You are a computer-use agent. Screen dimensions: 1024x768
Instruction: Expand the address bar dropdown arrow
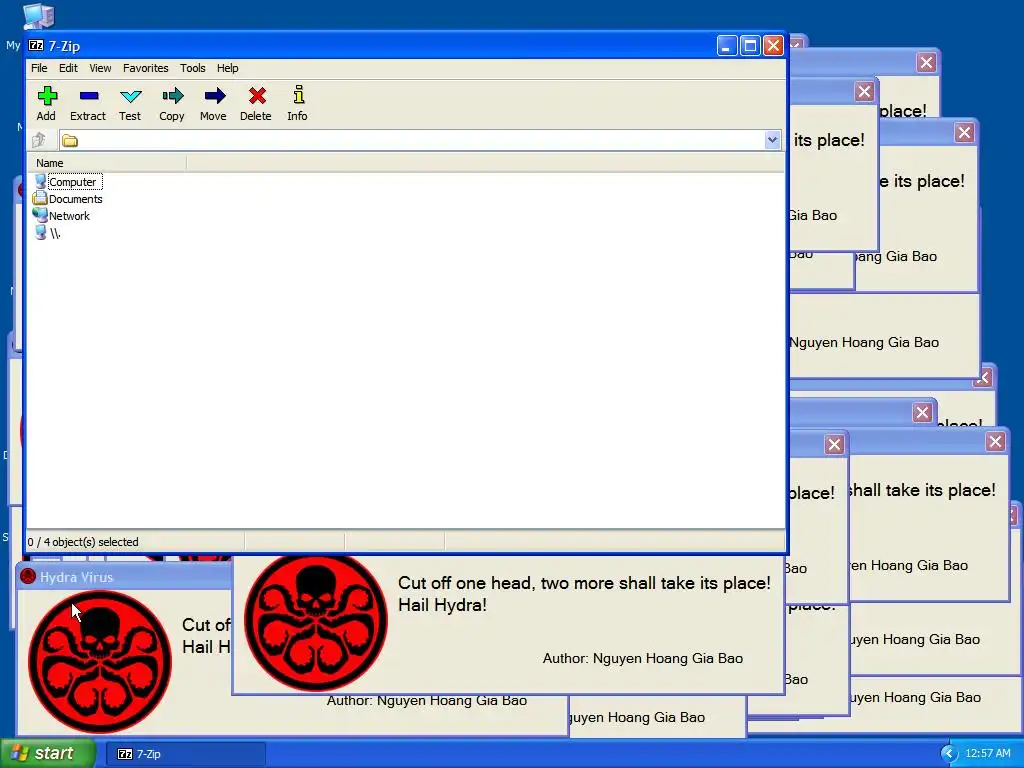tap(772, 140)
